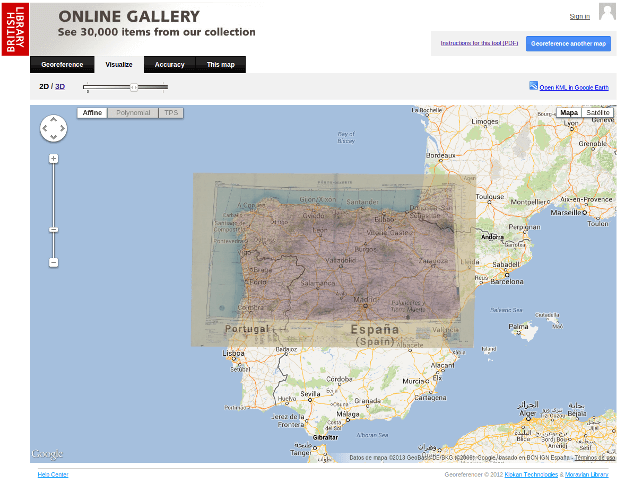Open the Georeference tab

(x=62, y=65)
